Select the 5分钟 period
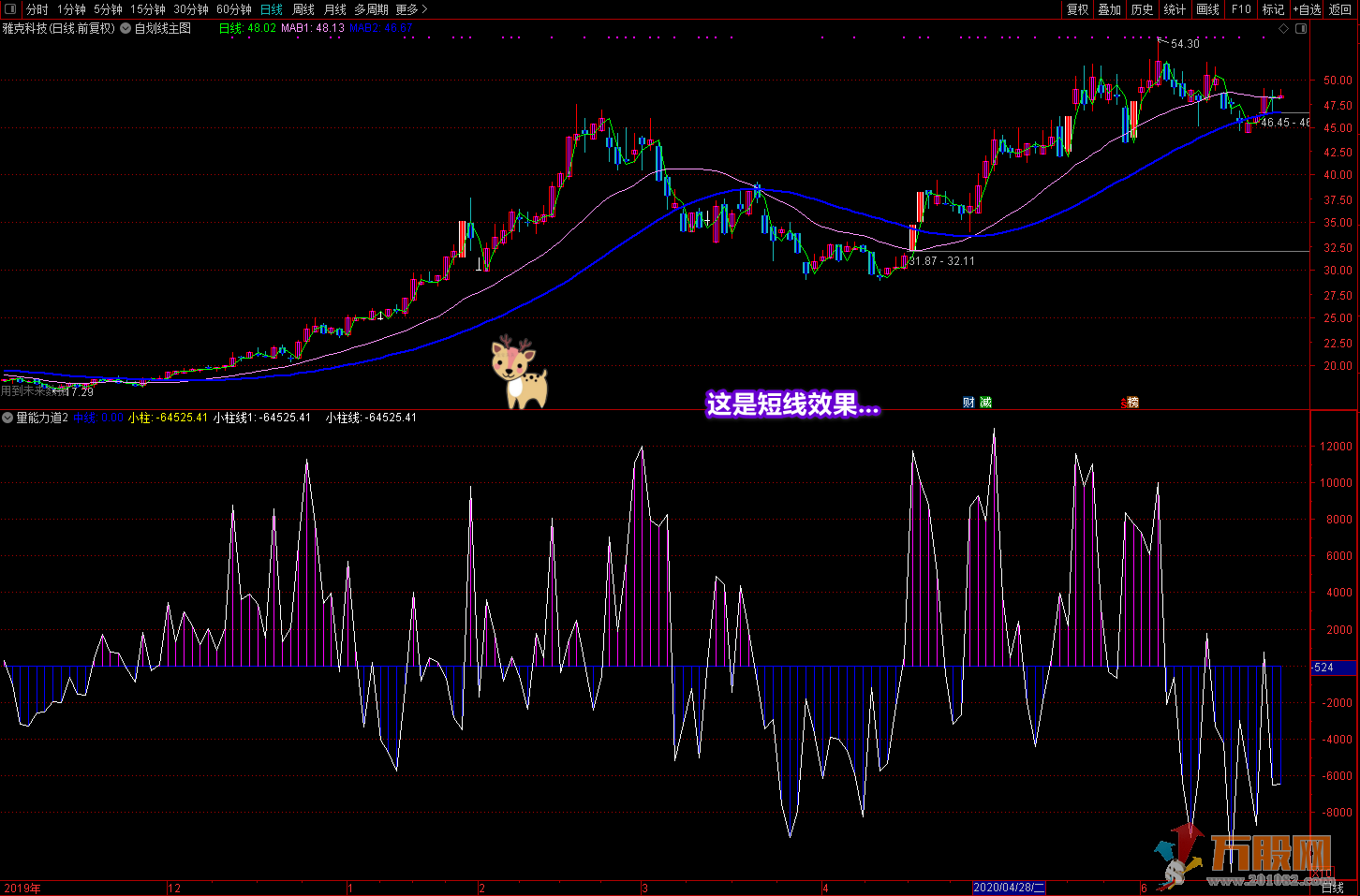Screen dimensions: 1360x896 point(108,9)
